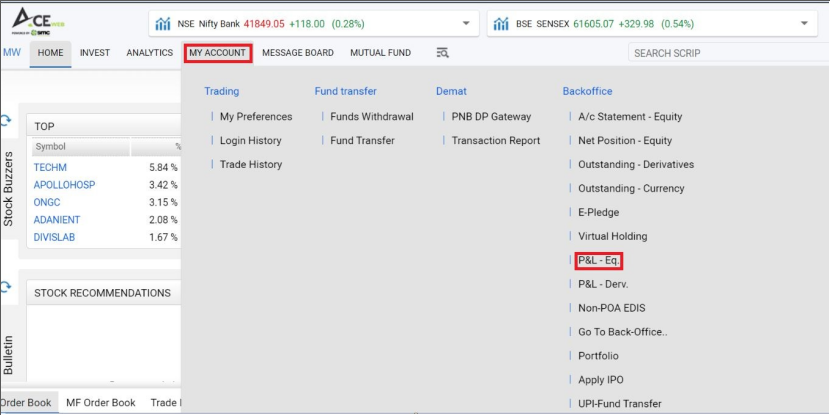Click the Bulletin side tab
This screenshot has width=830, height=415.
[8, 355]
